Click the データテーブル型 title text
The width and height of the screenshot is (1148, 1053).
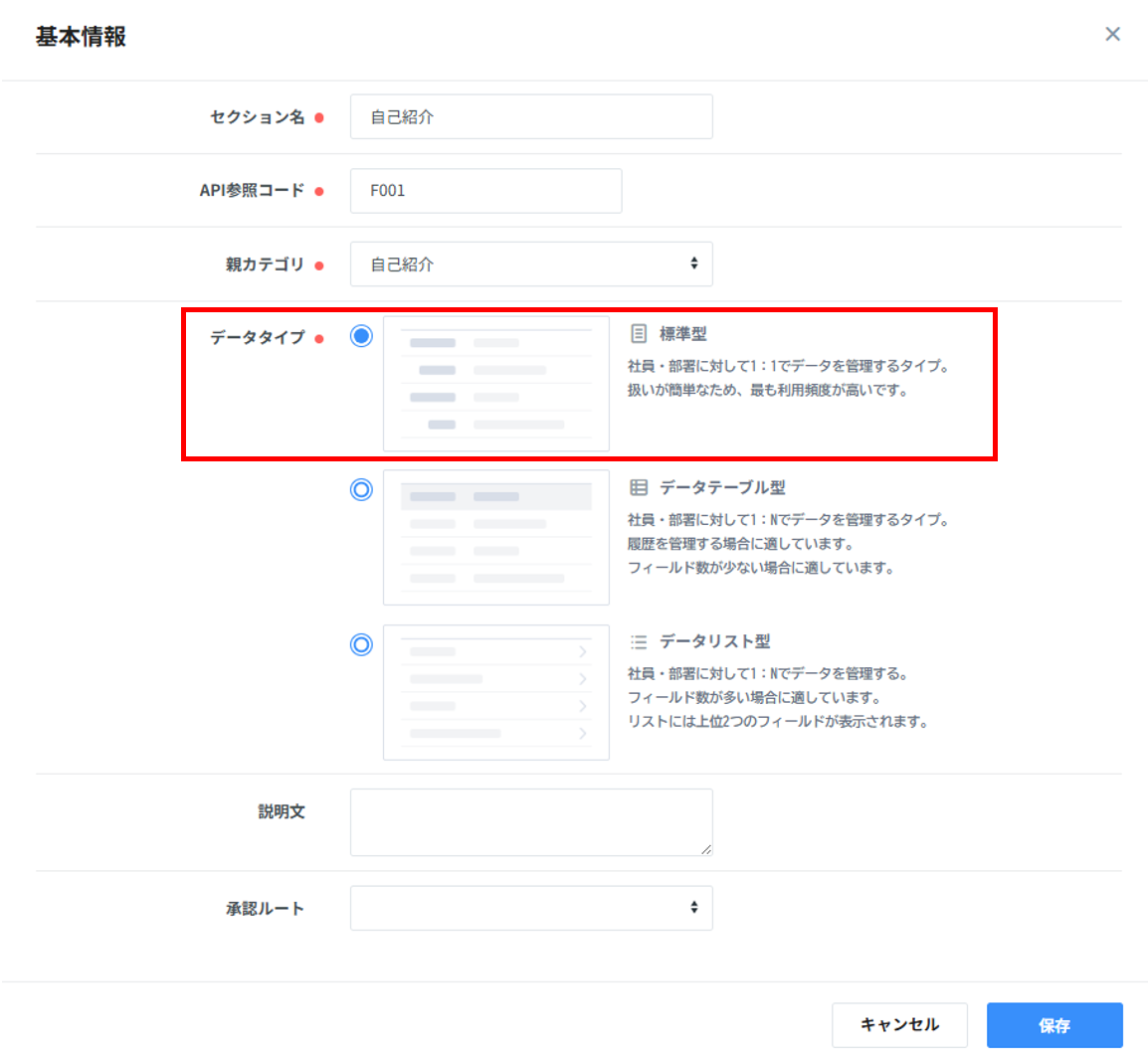[x=722, y=487]
